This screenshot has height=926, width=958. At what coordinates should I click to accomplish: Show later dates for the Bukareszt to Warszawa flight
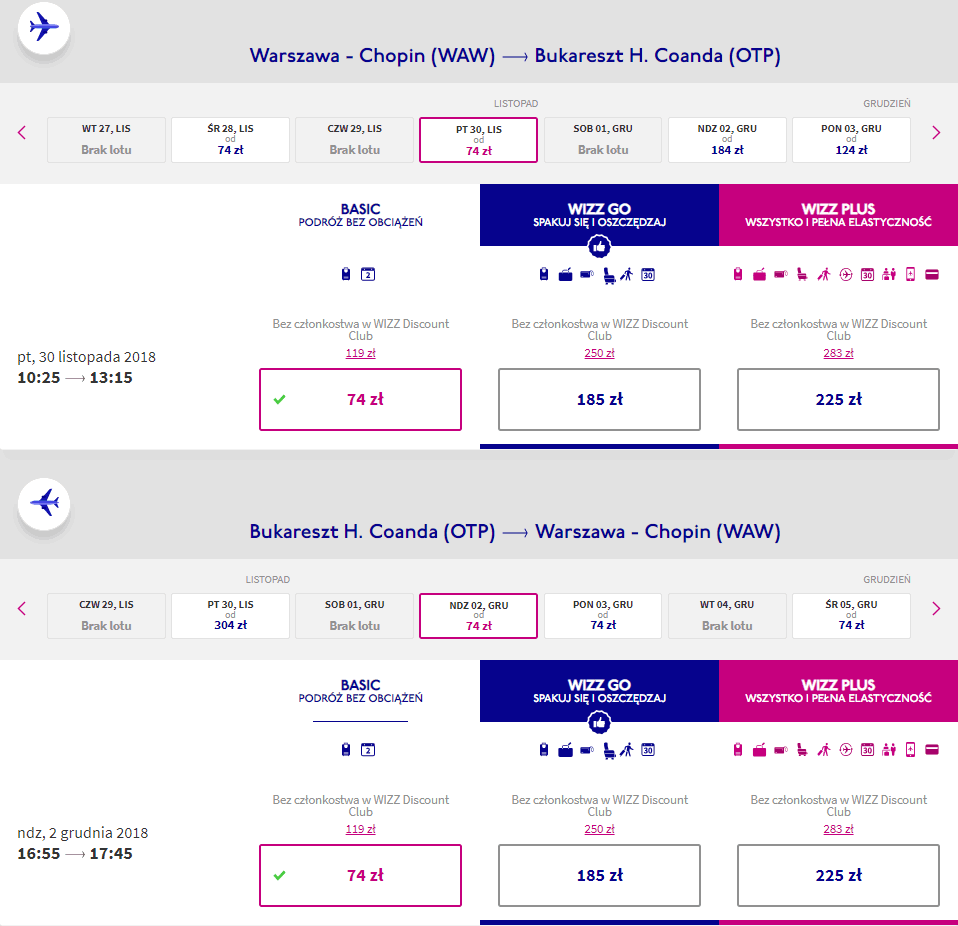936,609
